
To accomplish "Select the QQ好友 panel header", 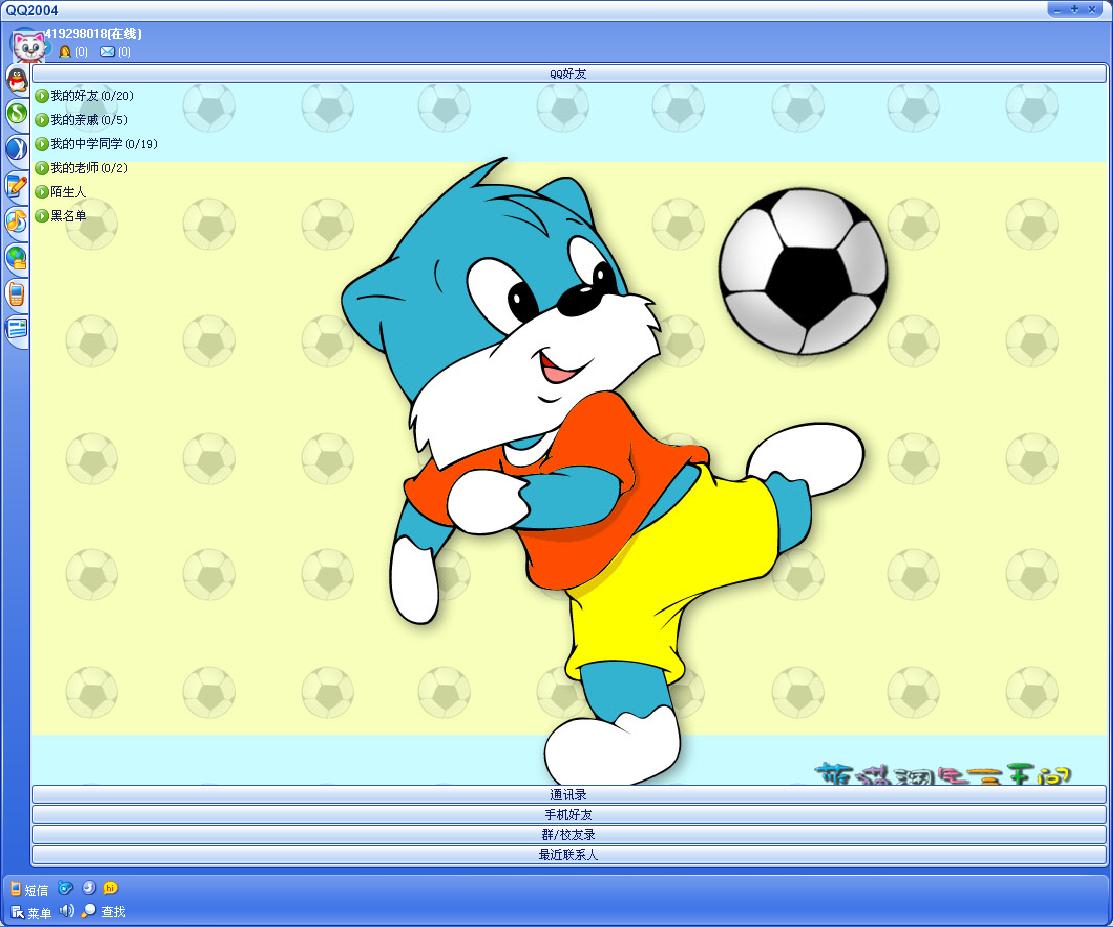I will (569, 73).
